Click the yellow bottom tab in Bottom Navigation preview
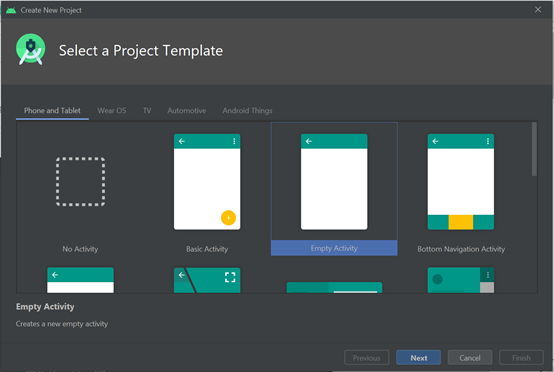Viewport: 554px width, 372px height. tap(461, 222)
